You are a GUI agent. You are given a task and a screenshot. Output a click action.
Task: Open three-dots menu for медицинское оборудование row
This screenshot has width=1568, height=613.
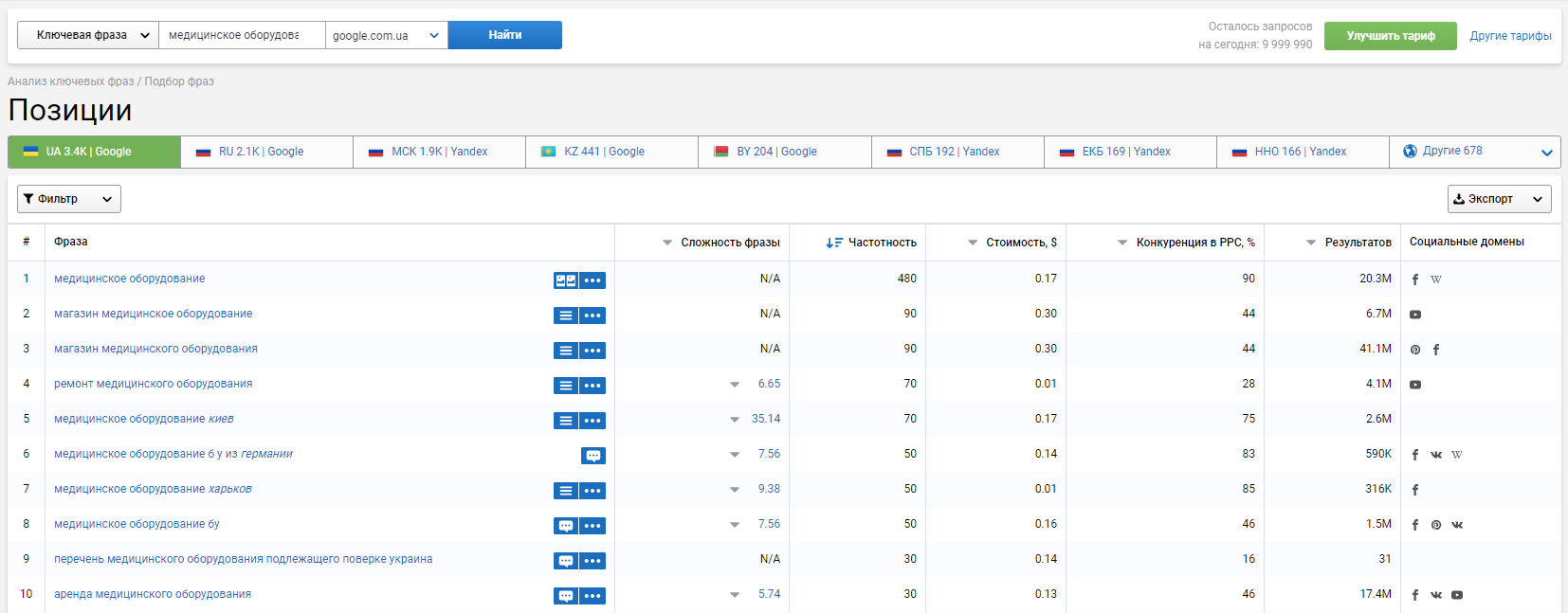[x=593, y=280]
